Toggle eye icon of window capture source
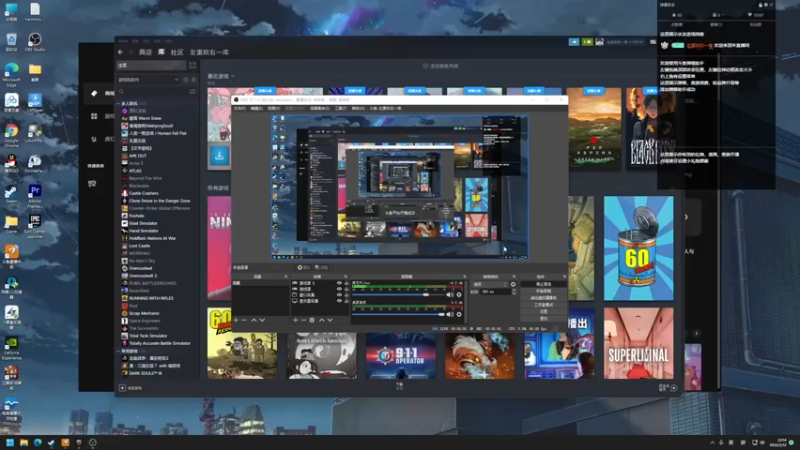This screenshot has height=450, width=800. pyautogui.click(x=339, y=295)
